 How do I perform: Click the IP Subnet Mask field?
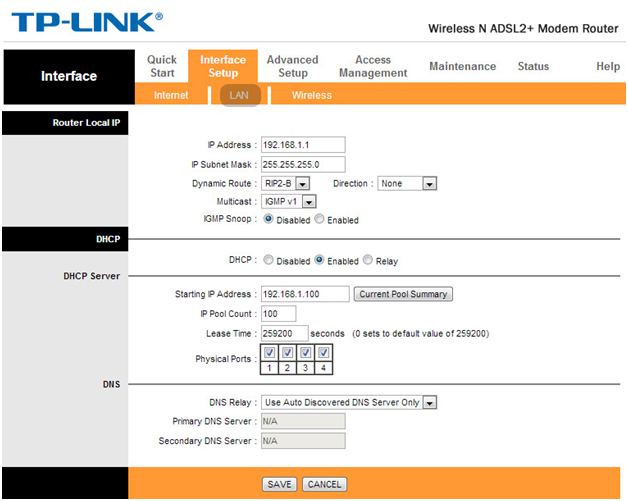click(x=303, y=164)
